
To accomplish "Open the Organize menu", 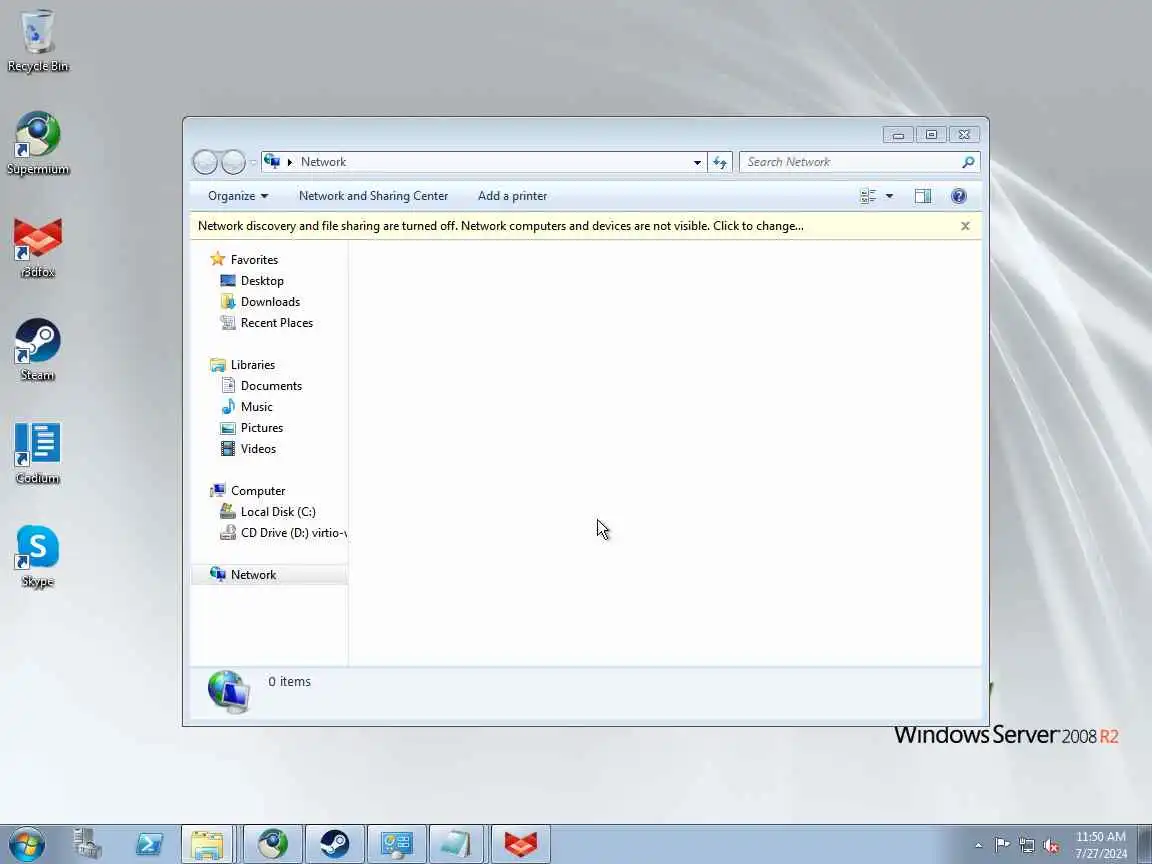I will tap(238, 196).
